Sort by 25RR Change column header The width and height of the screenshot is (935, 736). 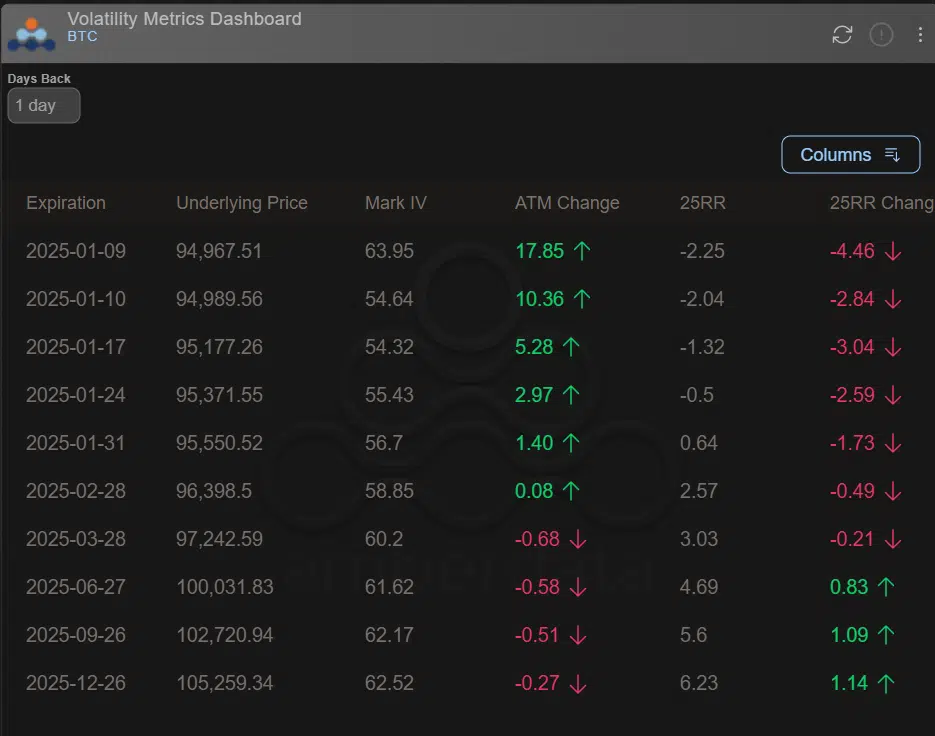point(882,203)
